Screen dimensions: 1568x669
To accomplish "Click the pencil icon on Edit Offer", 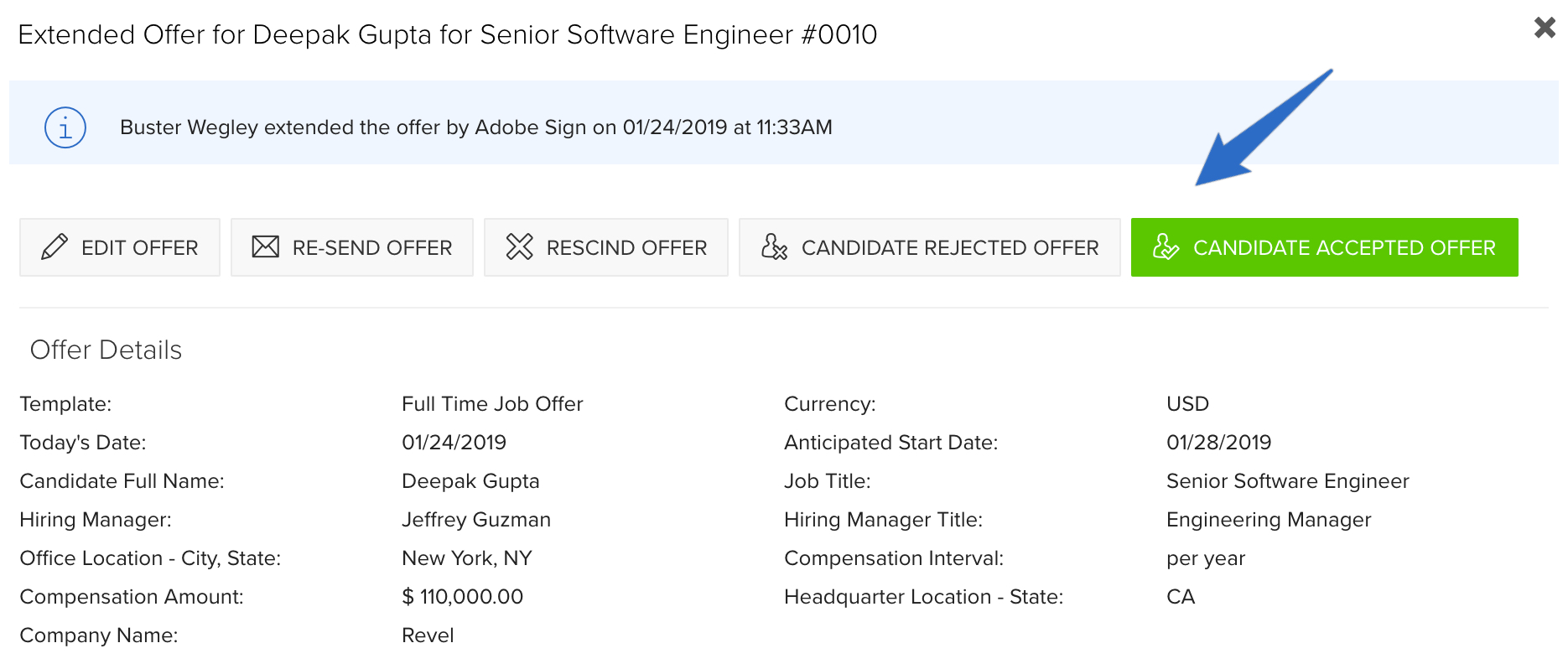I will [55, 247].
